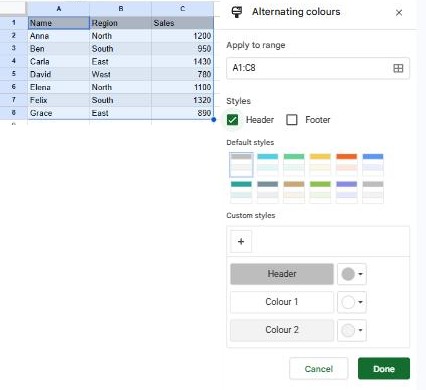This screenshot has width=426, height=390.
Task: Click the Header custom style preview
Action: [x=282, y=274]
